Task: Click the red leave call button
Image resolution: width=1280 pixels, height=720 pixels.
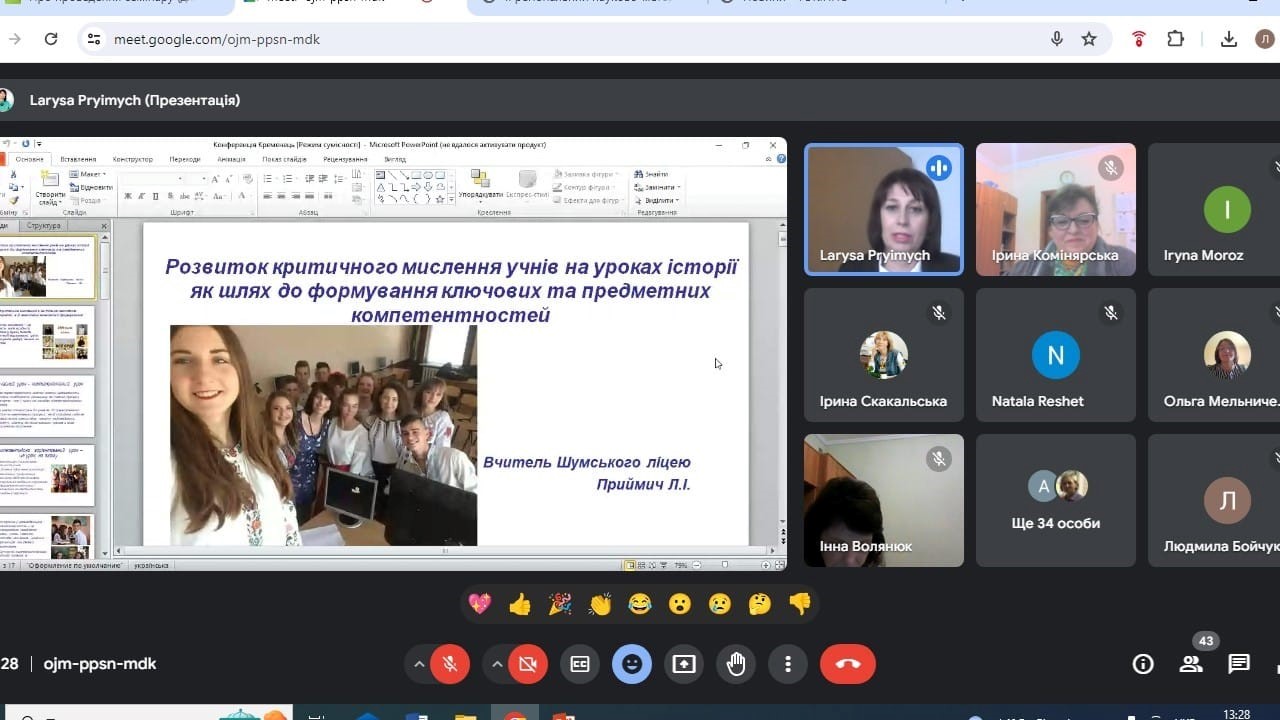Action: (x=847, y=664)
